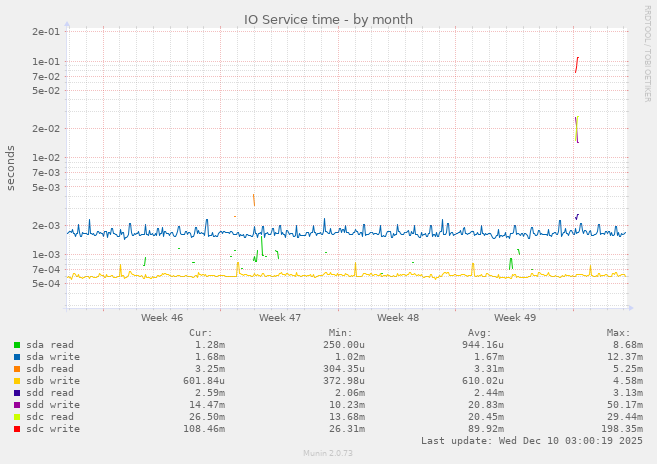This screenshot has width=657, height=464.
Task: Click the 'seconds' y-axis label
Action: point(10,168)
